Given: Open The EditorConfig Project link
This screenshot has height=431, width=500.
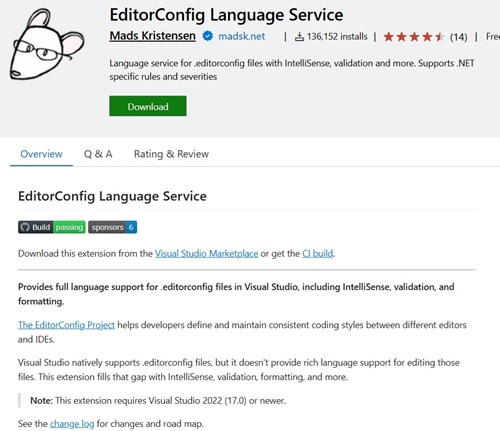Looking at the screenshot, I should point(66,325).
